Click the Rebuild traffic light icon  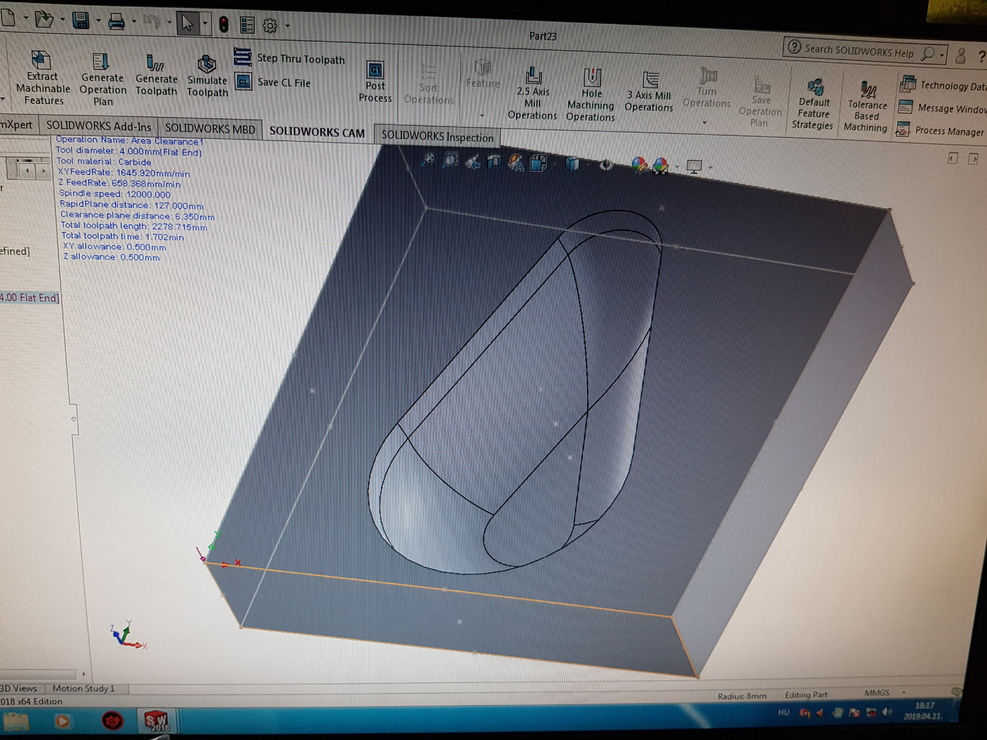(x=223, y=25)
